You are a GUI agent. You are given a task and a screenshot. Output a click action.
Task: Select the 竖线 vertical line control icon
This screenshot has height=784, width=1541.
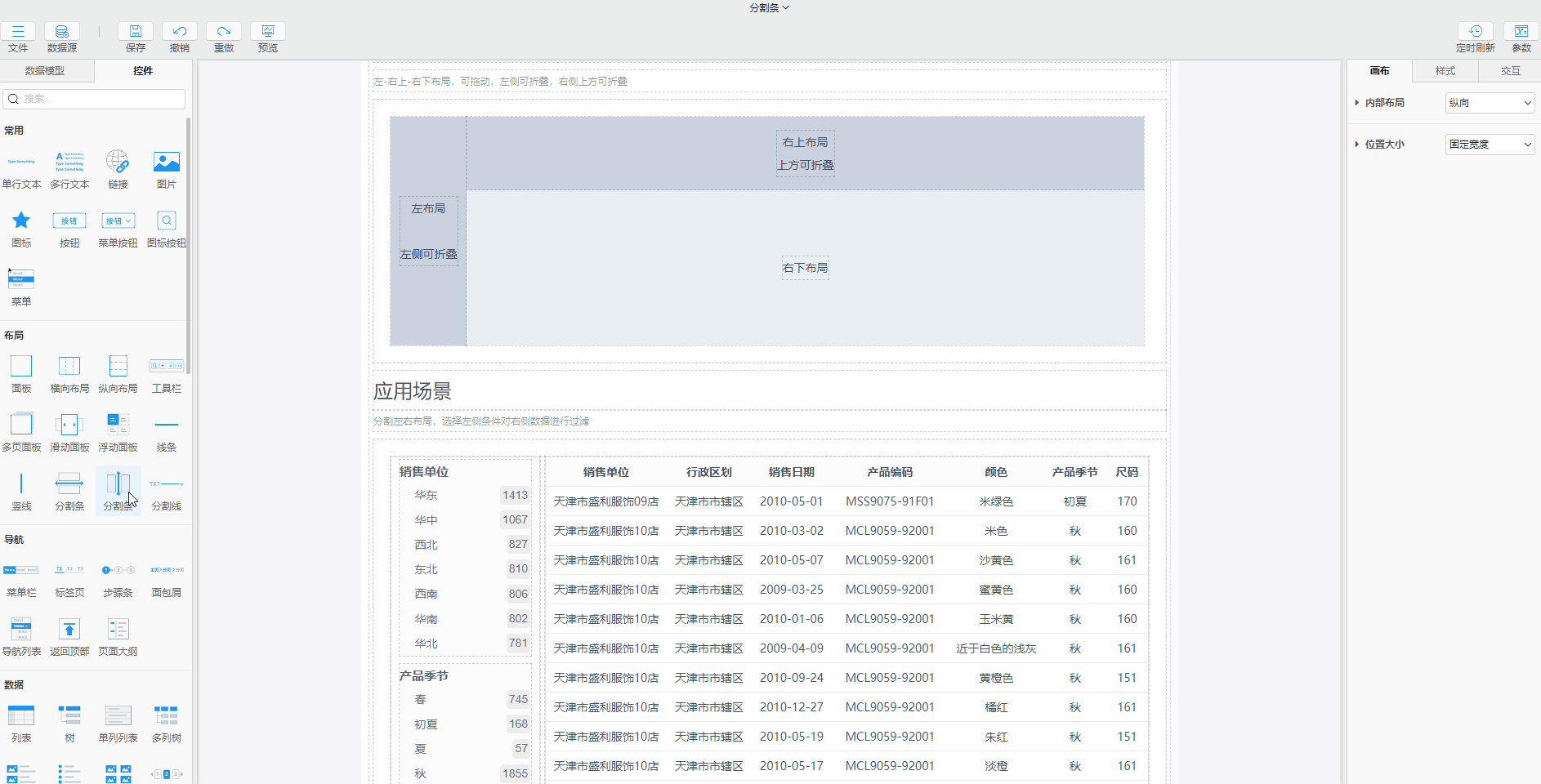coord(21,482)
